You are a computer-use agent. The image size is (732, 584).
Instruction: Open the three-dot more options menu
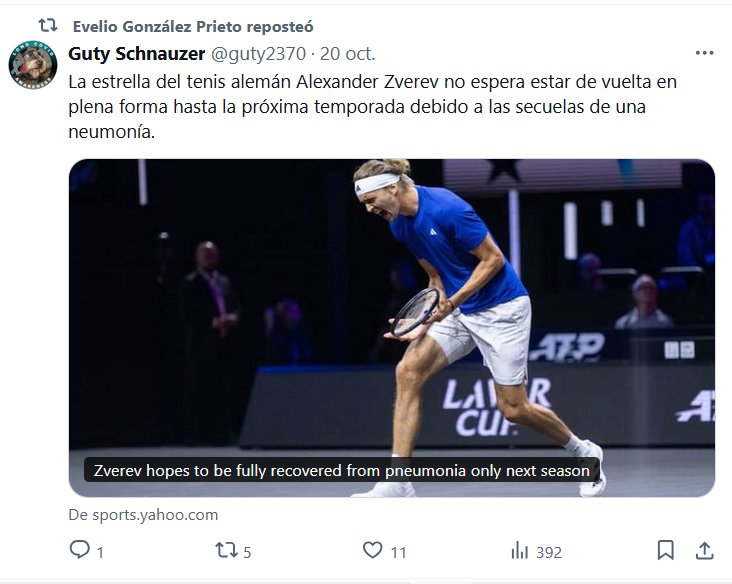[x=704, y=53]
